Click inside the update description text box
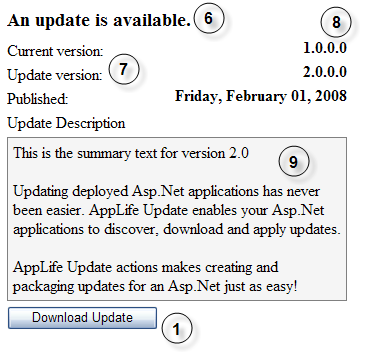The width and height of the screenshot is (389, 362). pos(177,219)
